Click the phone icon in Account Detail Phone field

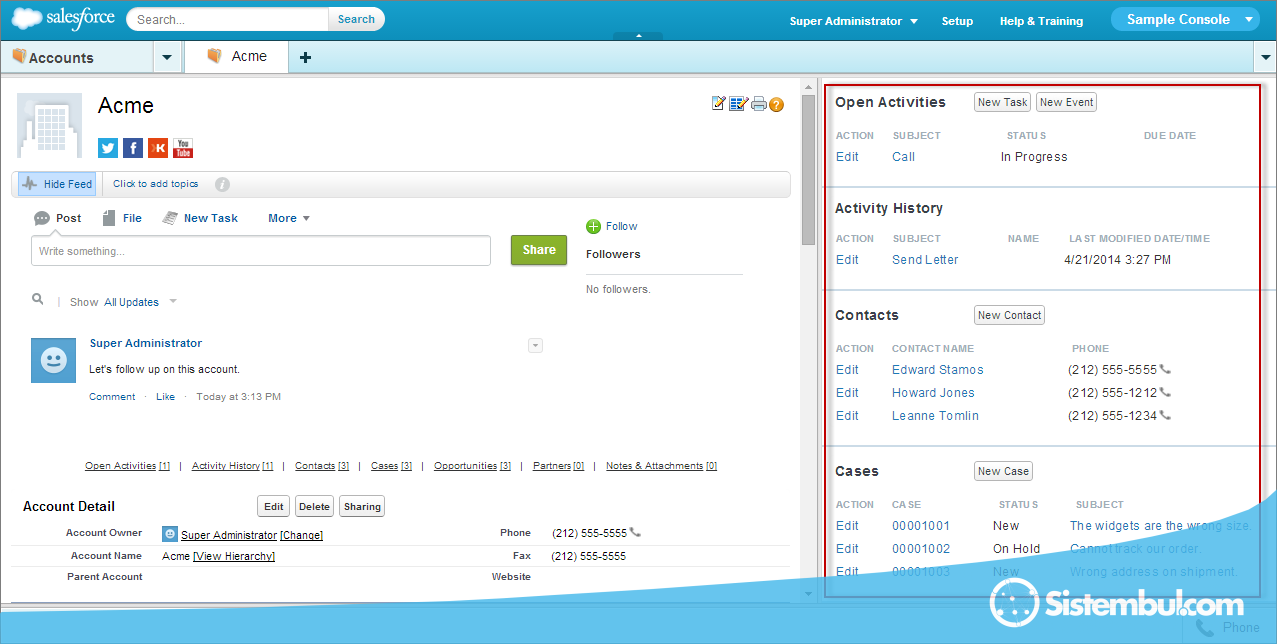(635, 532)
